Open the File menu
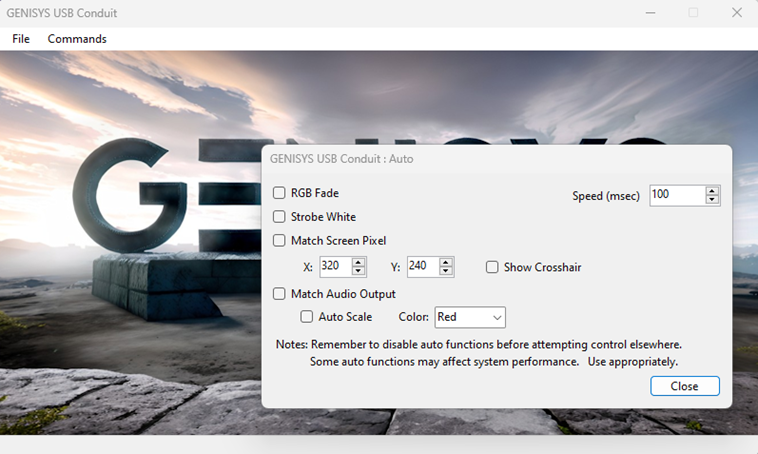This screenshot has height=454, width=758. click(x=21, y=39)
